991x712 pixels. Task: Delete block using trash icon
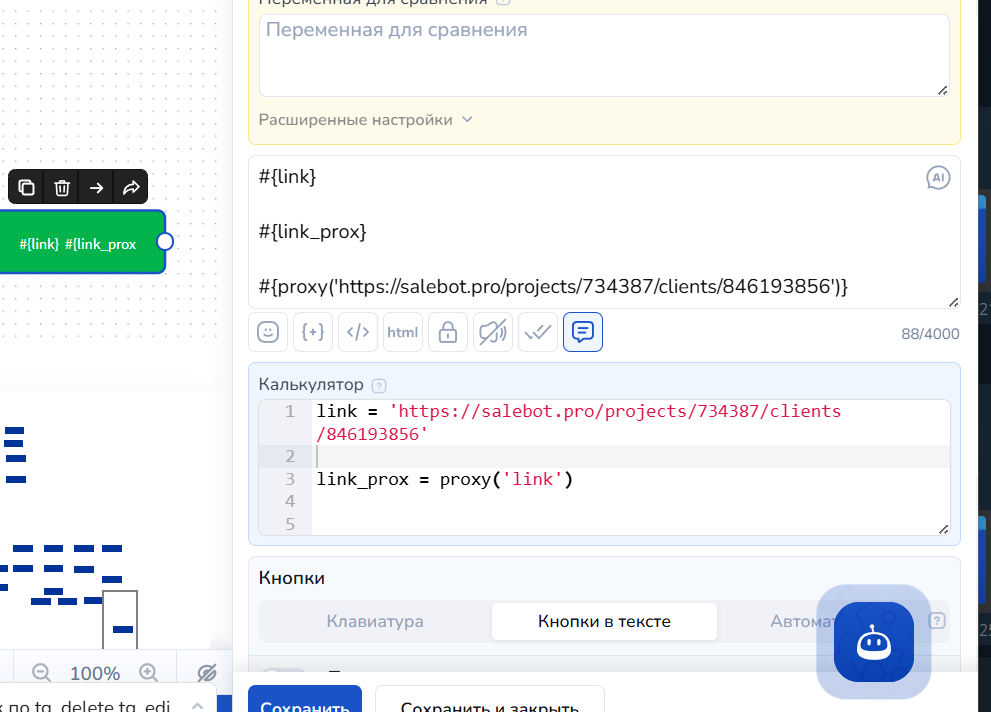(x=61, y=188)
